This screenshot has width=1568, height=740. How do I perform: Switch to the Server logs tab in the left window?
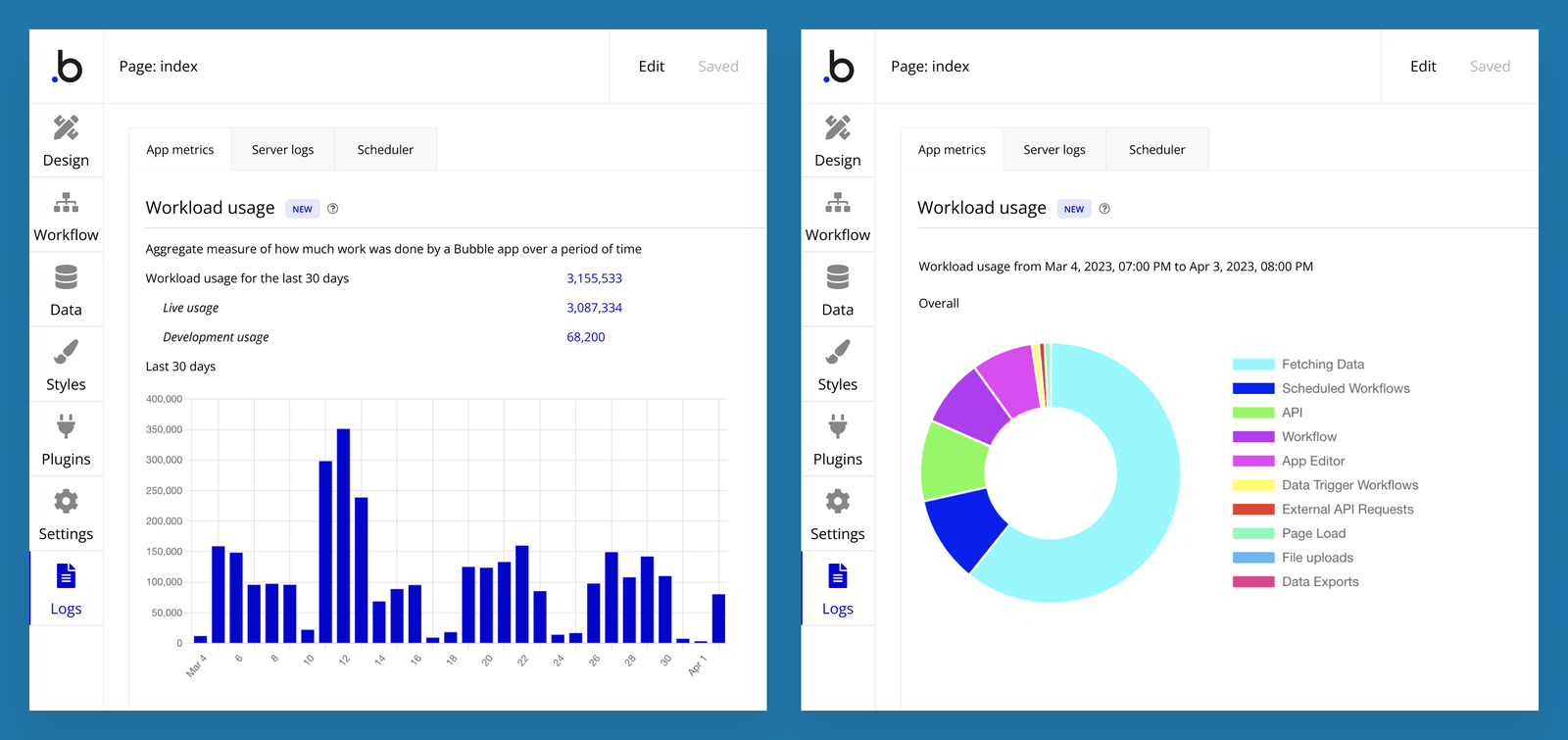point(282,150)
